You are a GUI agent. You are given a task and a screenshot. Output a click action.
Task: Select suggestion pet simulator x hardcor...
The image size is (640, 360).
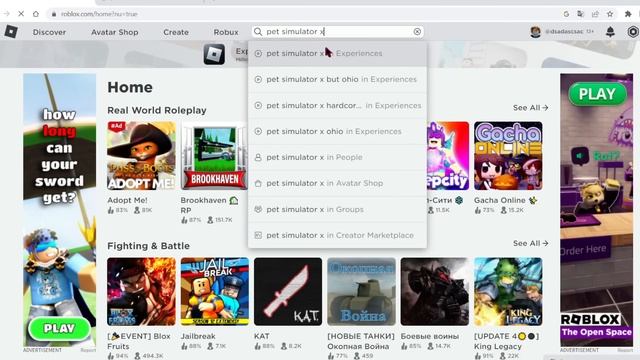(338, 105)
